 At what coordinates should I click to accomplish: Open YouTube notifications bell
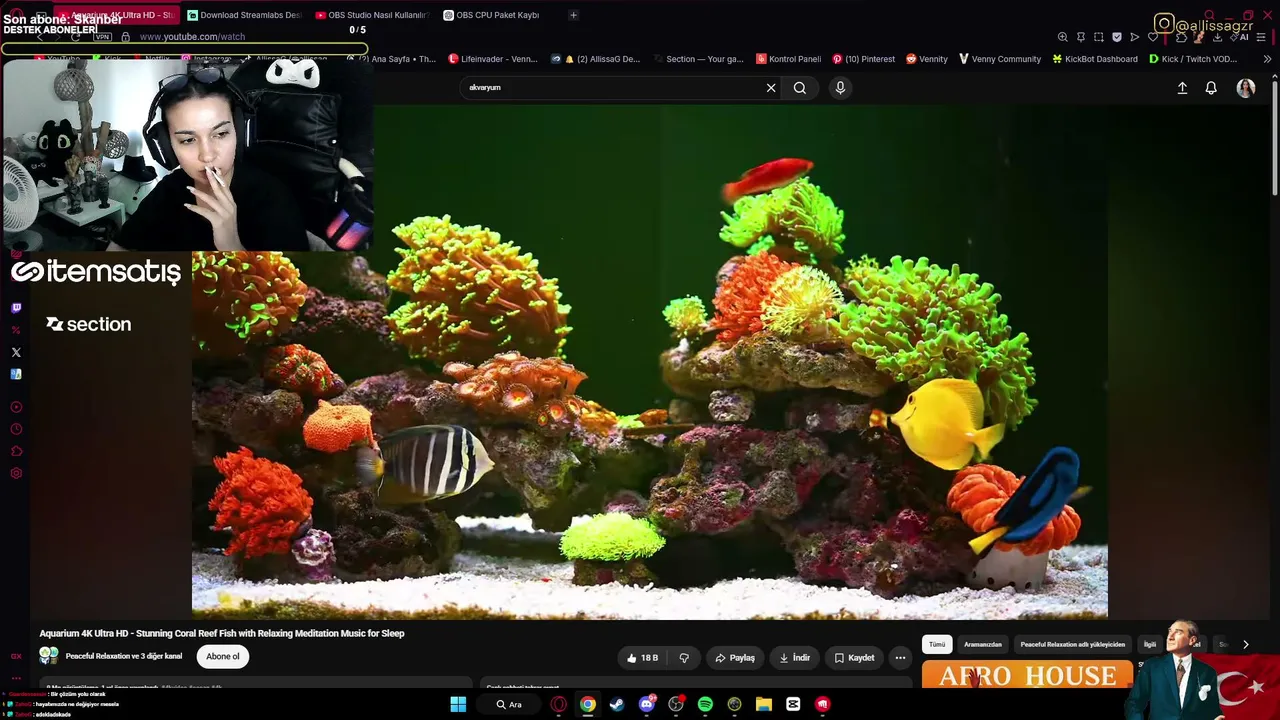(x=1211, y=88)
